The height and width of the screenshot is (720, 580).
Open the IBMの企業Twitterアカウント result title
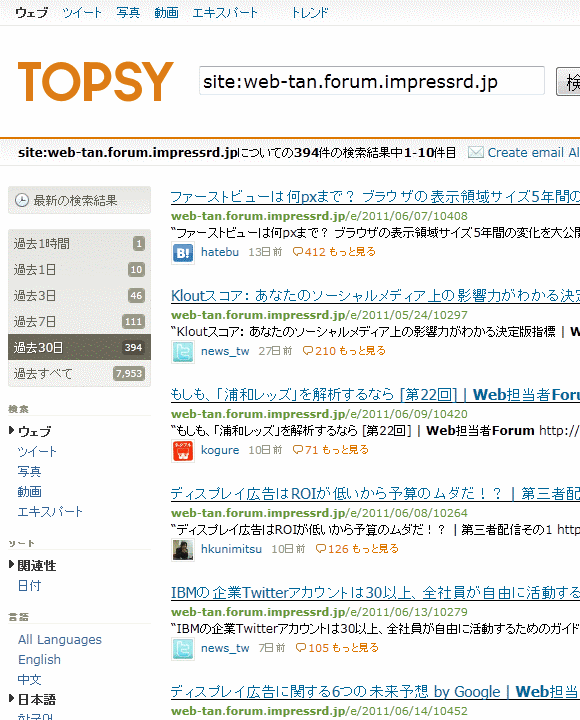tap(375, 593)
